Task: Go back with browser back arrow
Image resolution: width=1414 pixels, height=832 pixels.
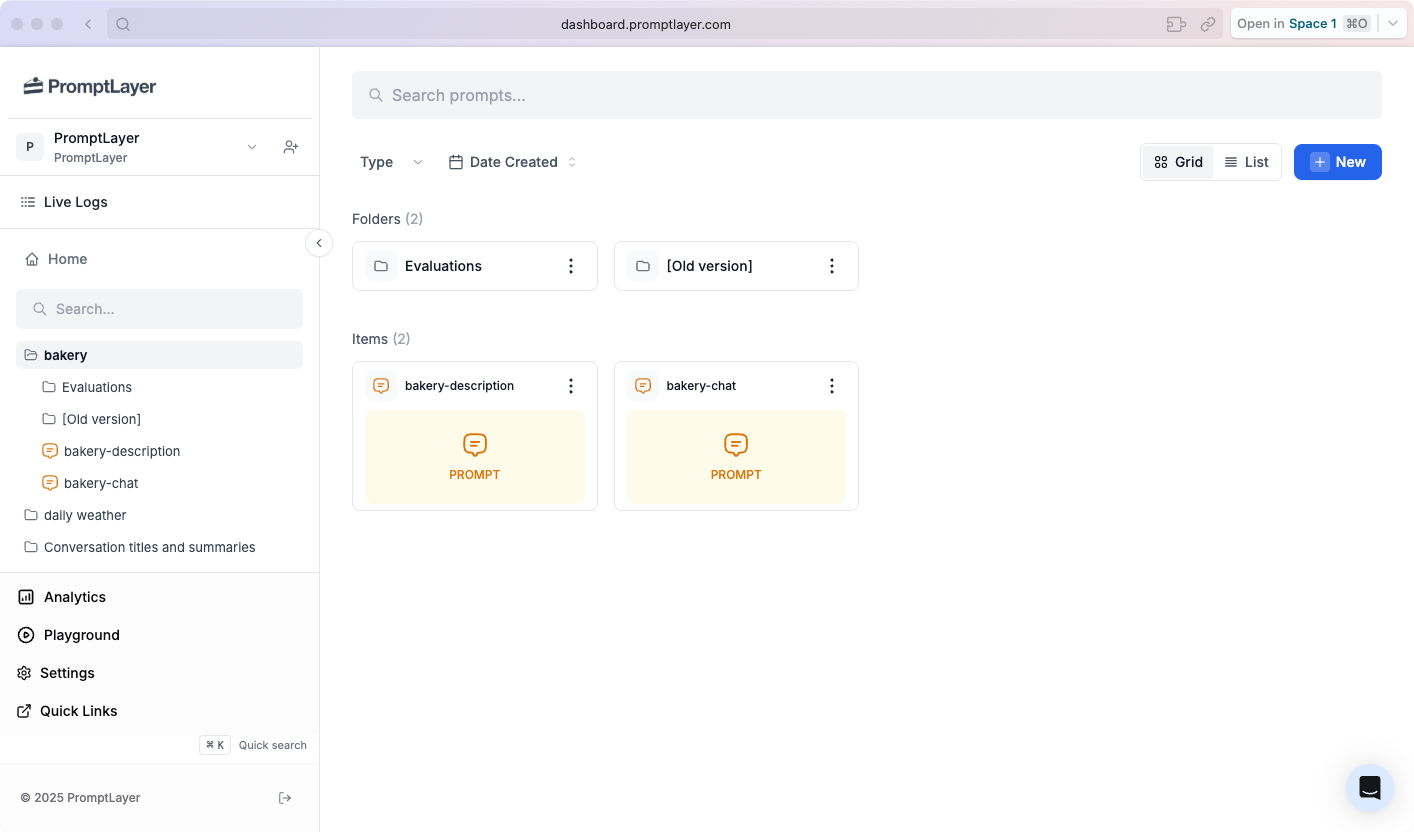Action: coord(88,24)
